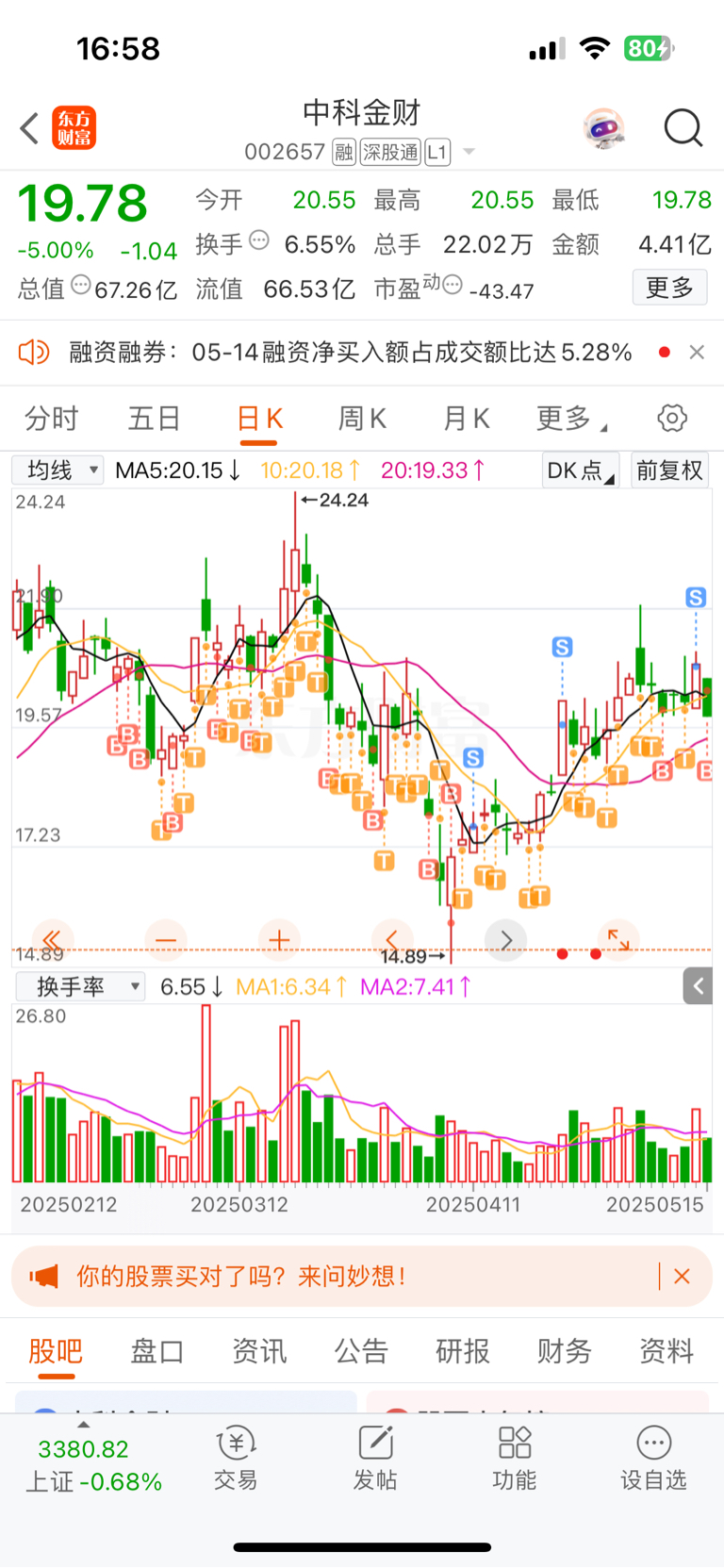Switch to 资讯 tab
The image size is (724, 1568).
click(258, 1350)
